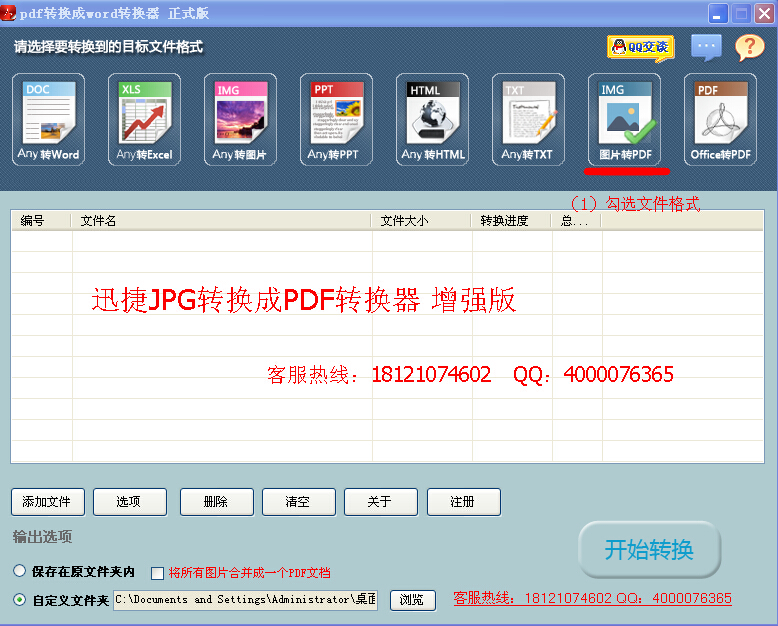The height and width of the screenshot is (626, 778).
Task: Select the 保存在原文件夹内 radio button
Action: coord(19,571)
